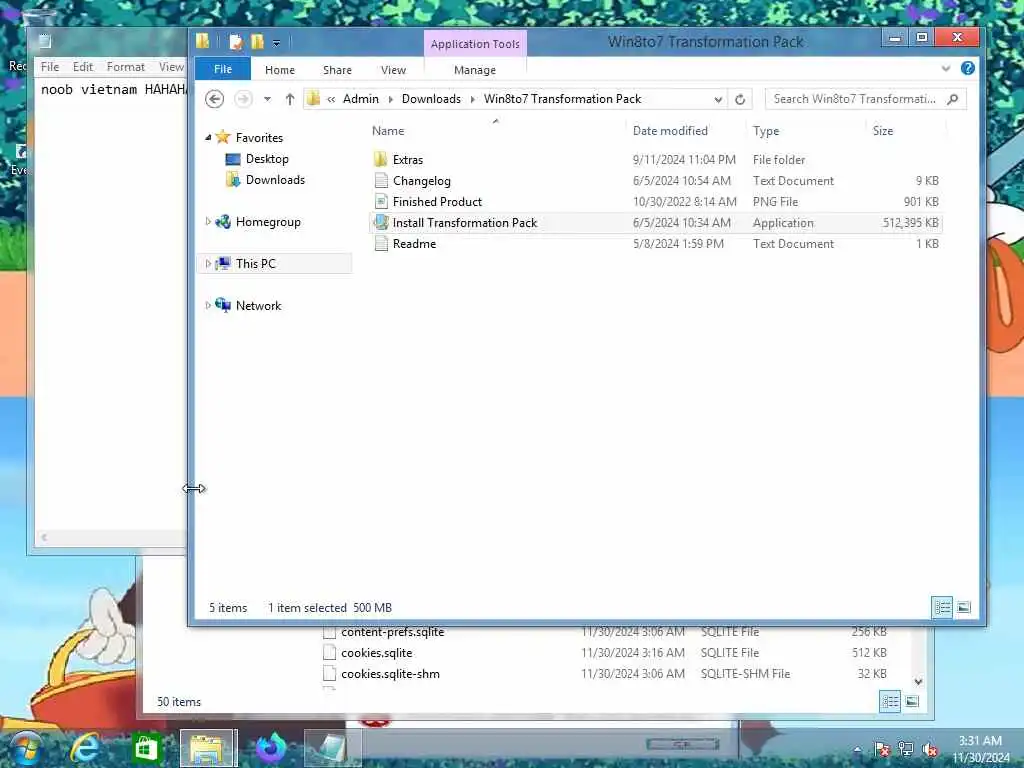Click the search magnifier icon in Explorer
This screenshot has height=768, width=1024.
click(x=953, y=99)
